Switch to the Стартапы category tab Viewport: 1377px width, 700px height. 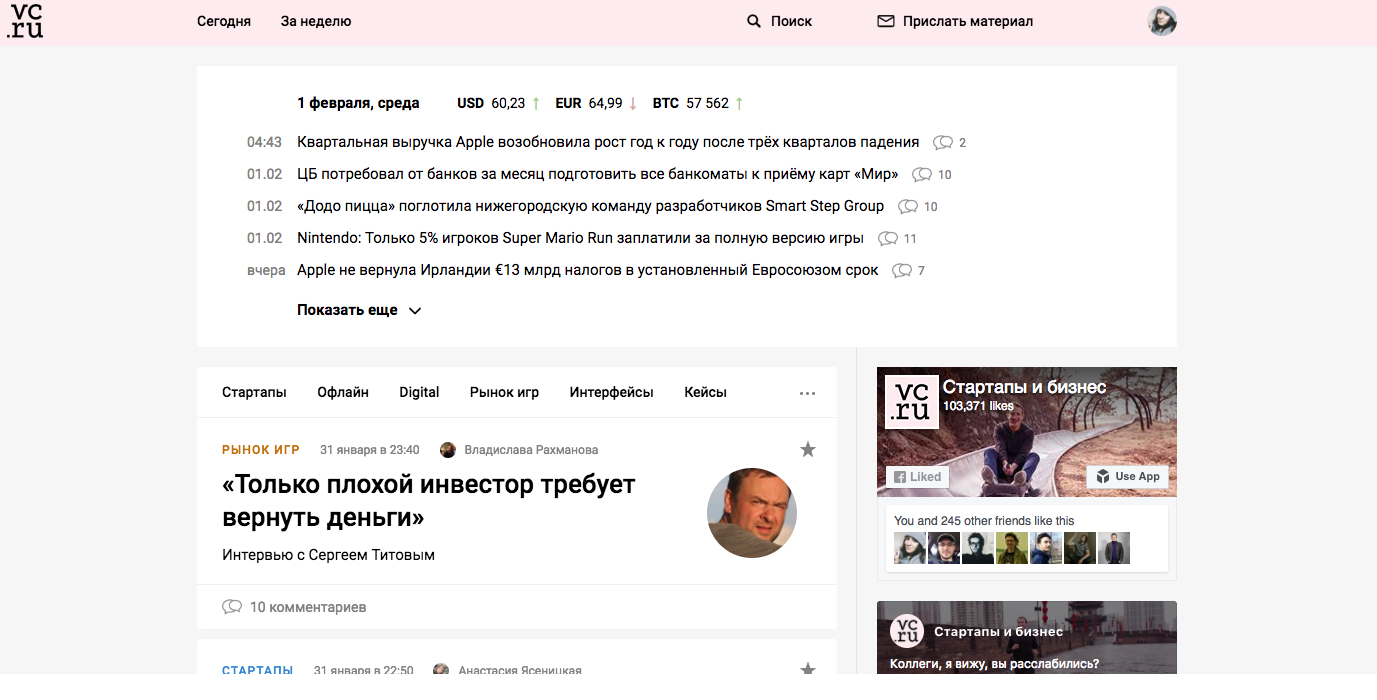tap(254, 392)
